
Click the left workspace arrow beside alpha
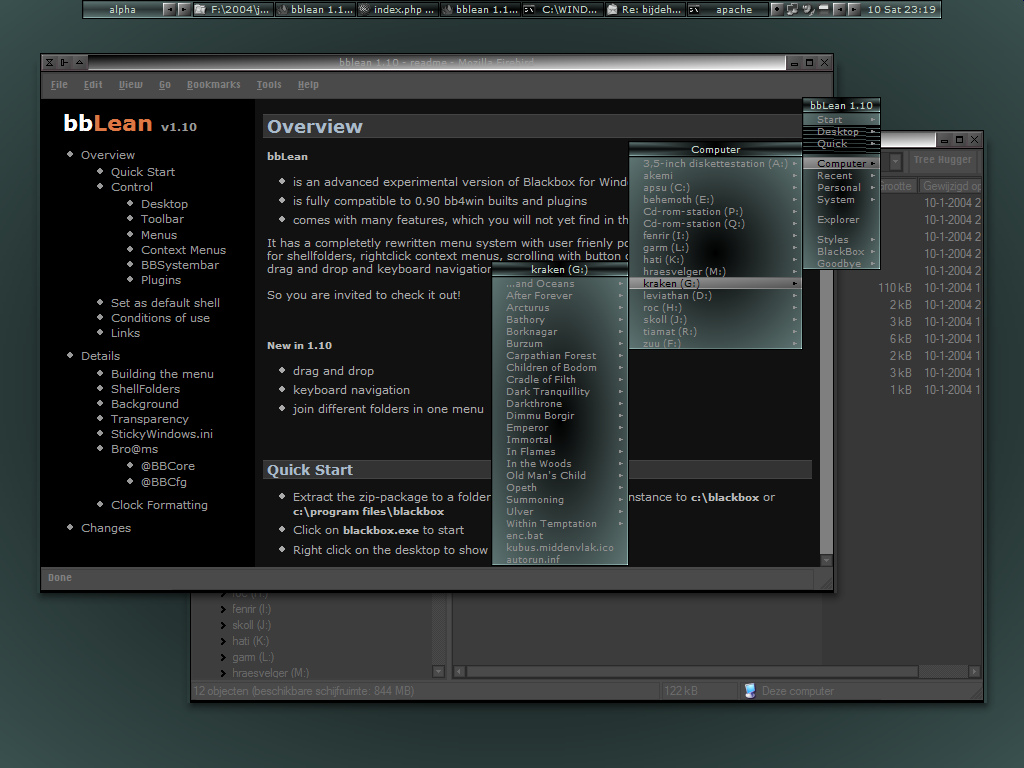[169, 10]
